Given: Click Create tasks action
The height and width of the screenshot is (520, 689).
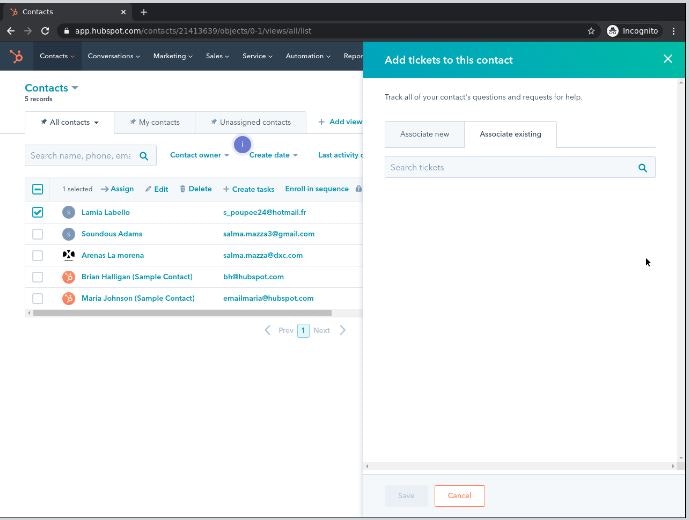Looking at the screenshot, I should [x=249, y=189].
